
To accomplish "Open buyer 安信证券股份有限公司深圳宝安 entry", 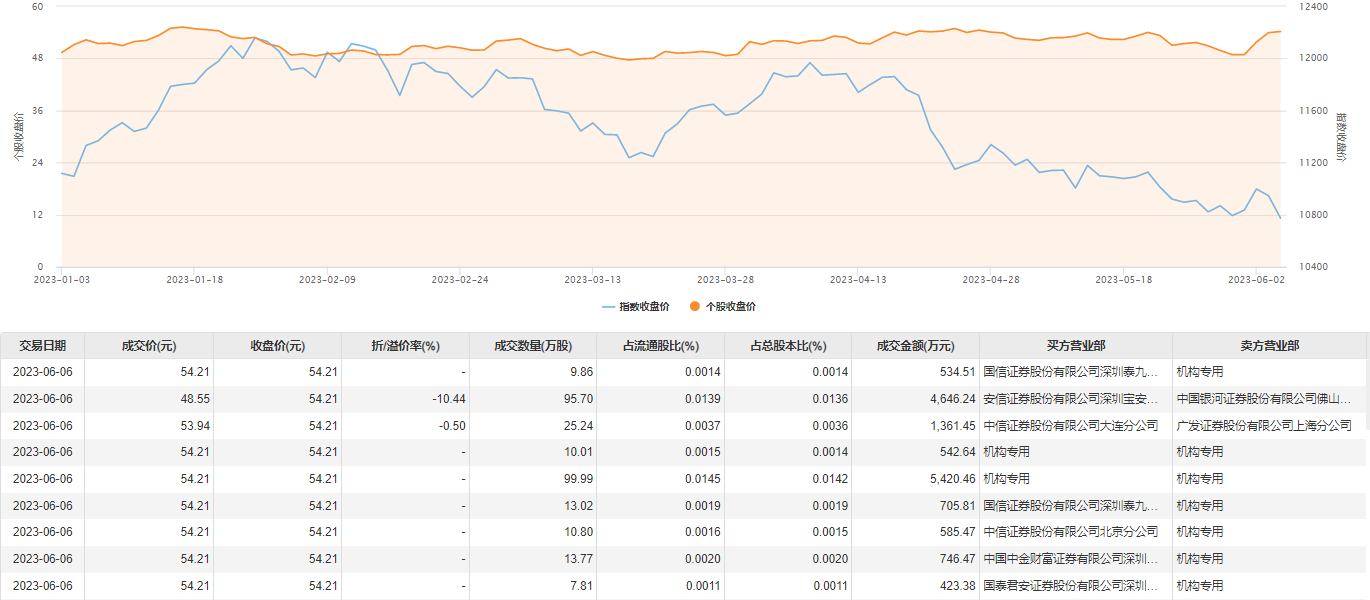I will [1070, 399].
